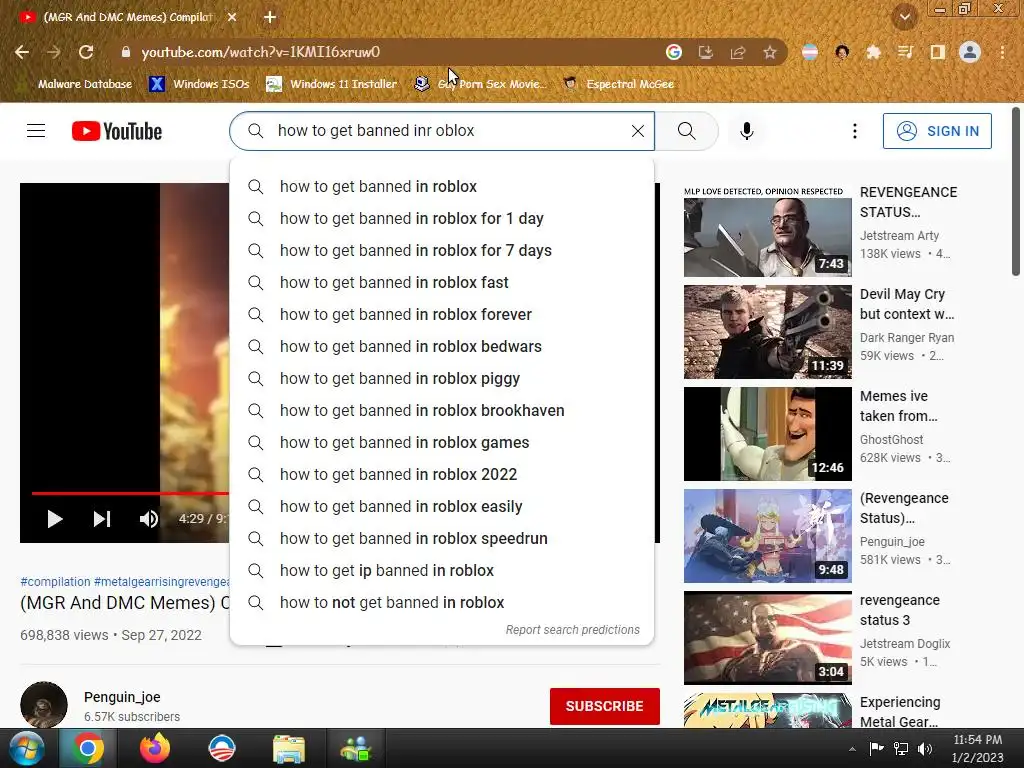Click the address bar URL
1024x768 pixels.
tap(261, 52)
